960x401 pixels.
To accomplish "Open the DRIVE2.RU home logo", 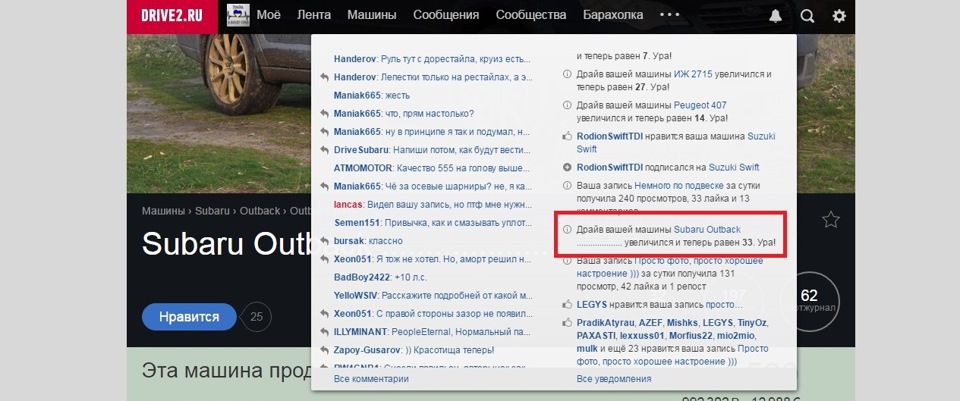I will point(171,16).
